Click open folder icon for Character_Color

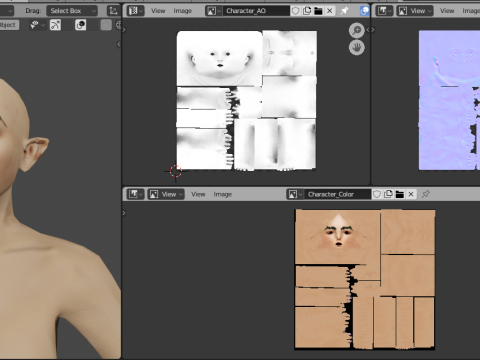coord(400,194)
